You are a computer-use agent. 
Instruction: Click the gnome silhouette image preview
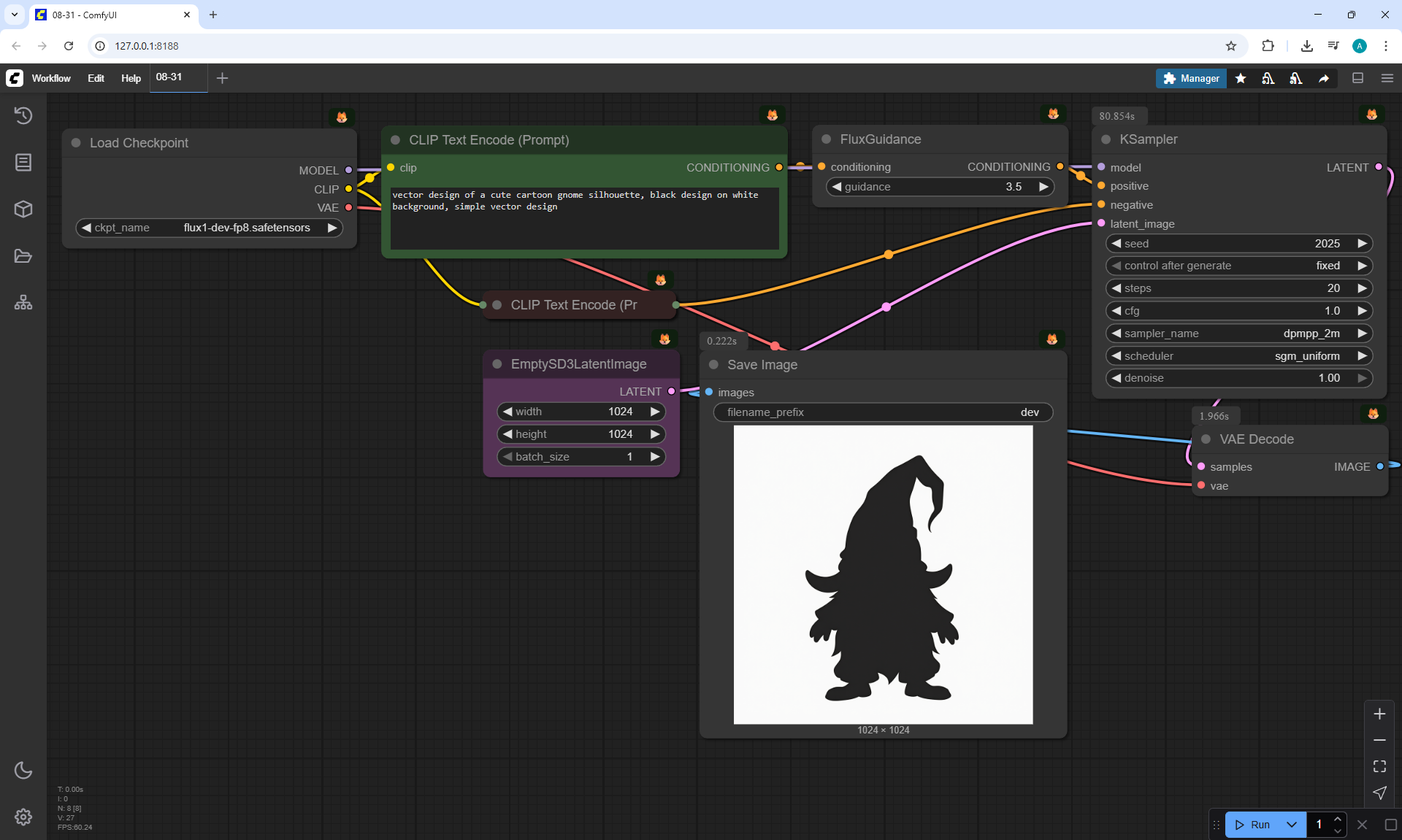(883, 575)
